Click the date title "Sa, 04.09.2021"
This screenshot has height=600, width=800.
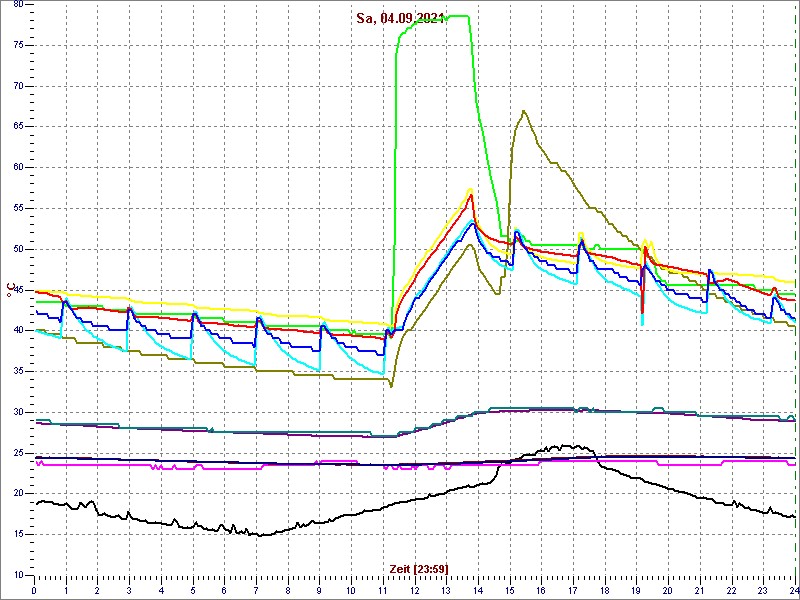401,18
